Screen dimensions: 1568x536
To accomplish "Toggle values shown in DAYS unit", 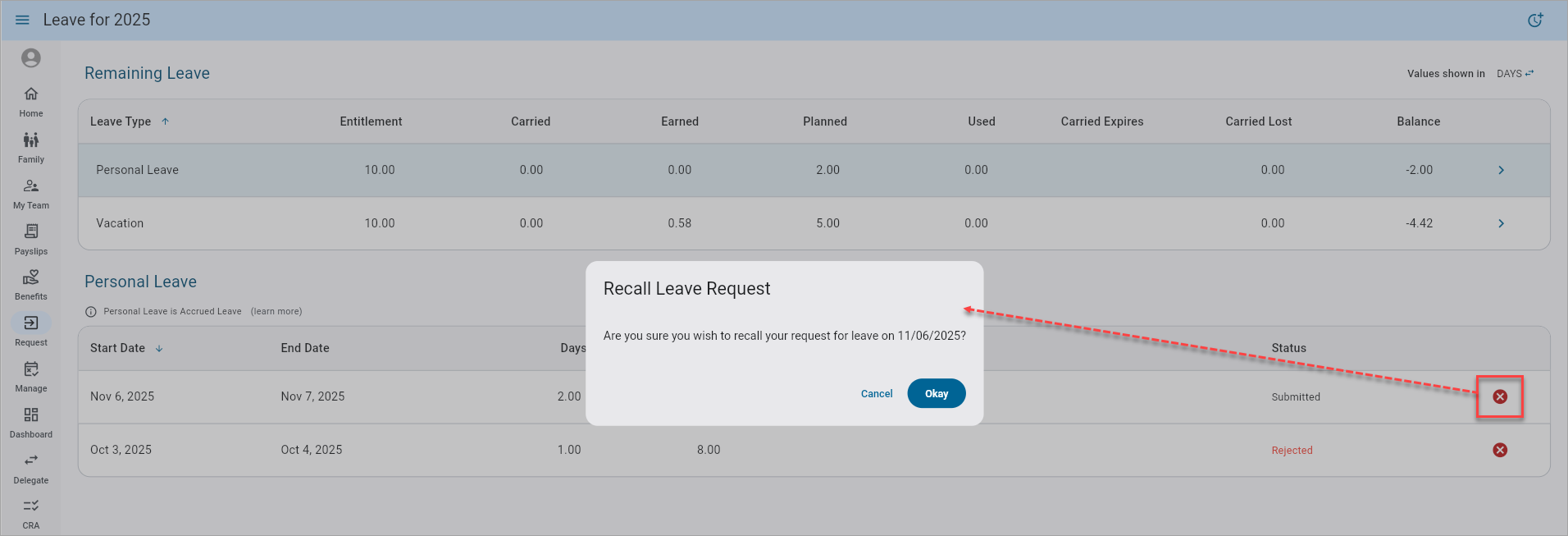I will [1516, 73].
